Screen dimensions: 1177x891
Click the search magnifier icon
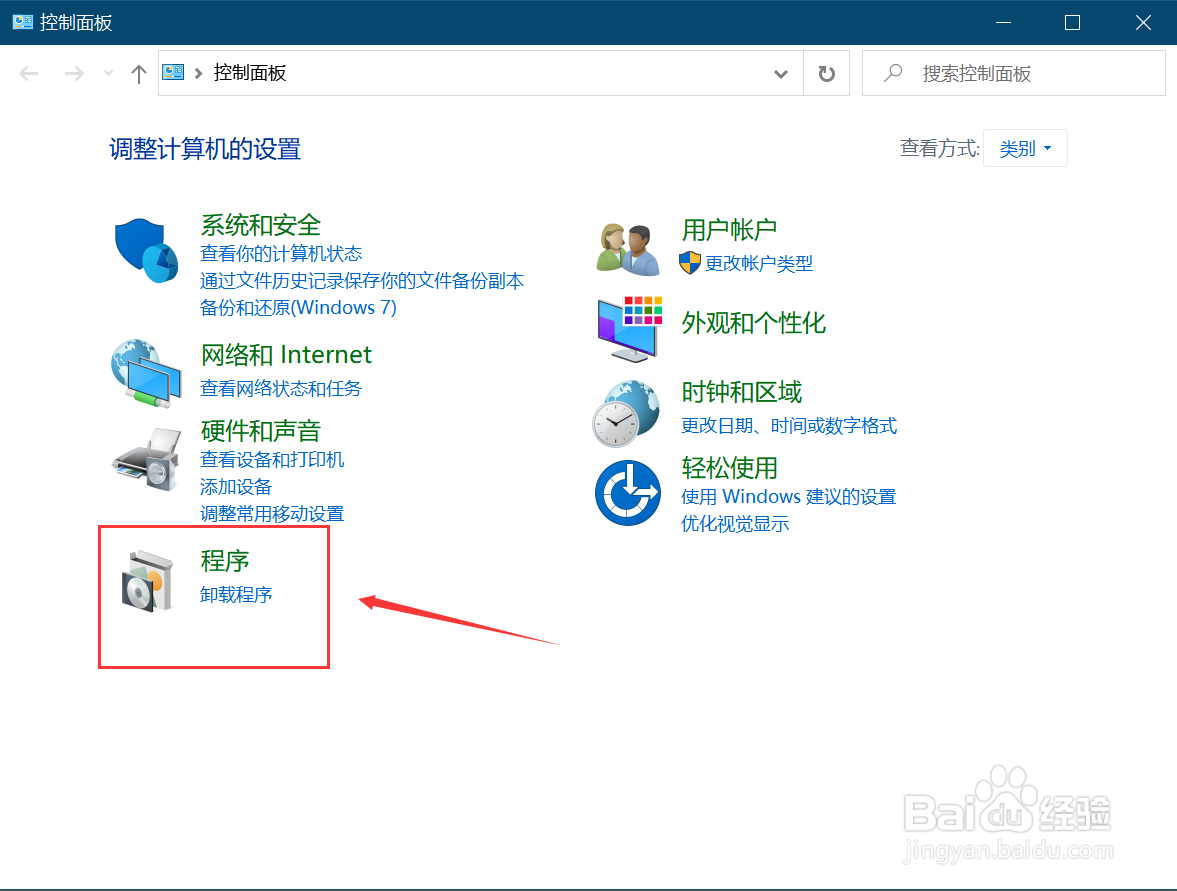[x=893, y=73]
